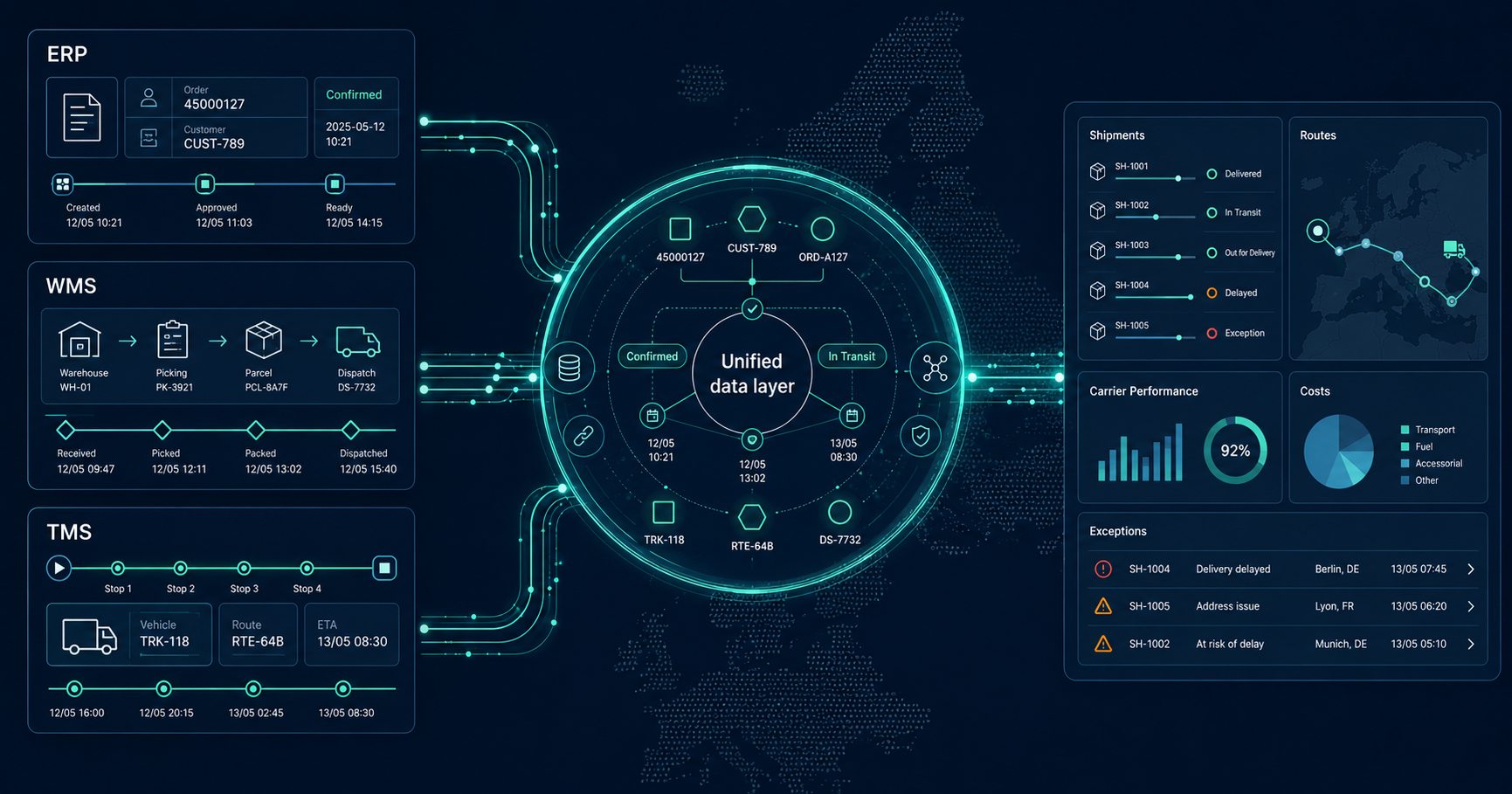This screenshot has height=794, width=1512.
Task: Click the hexagon node labeled CUST-789
Action: tap(752, 219)
